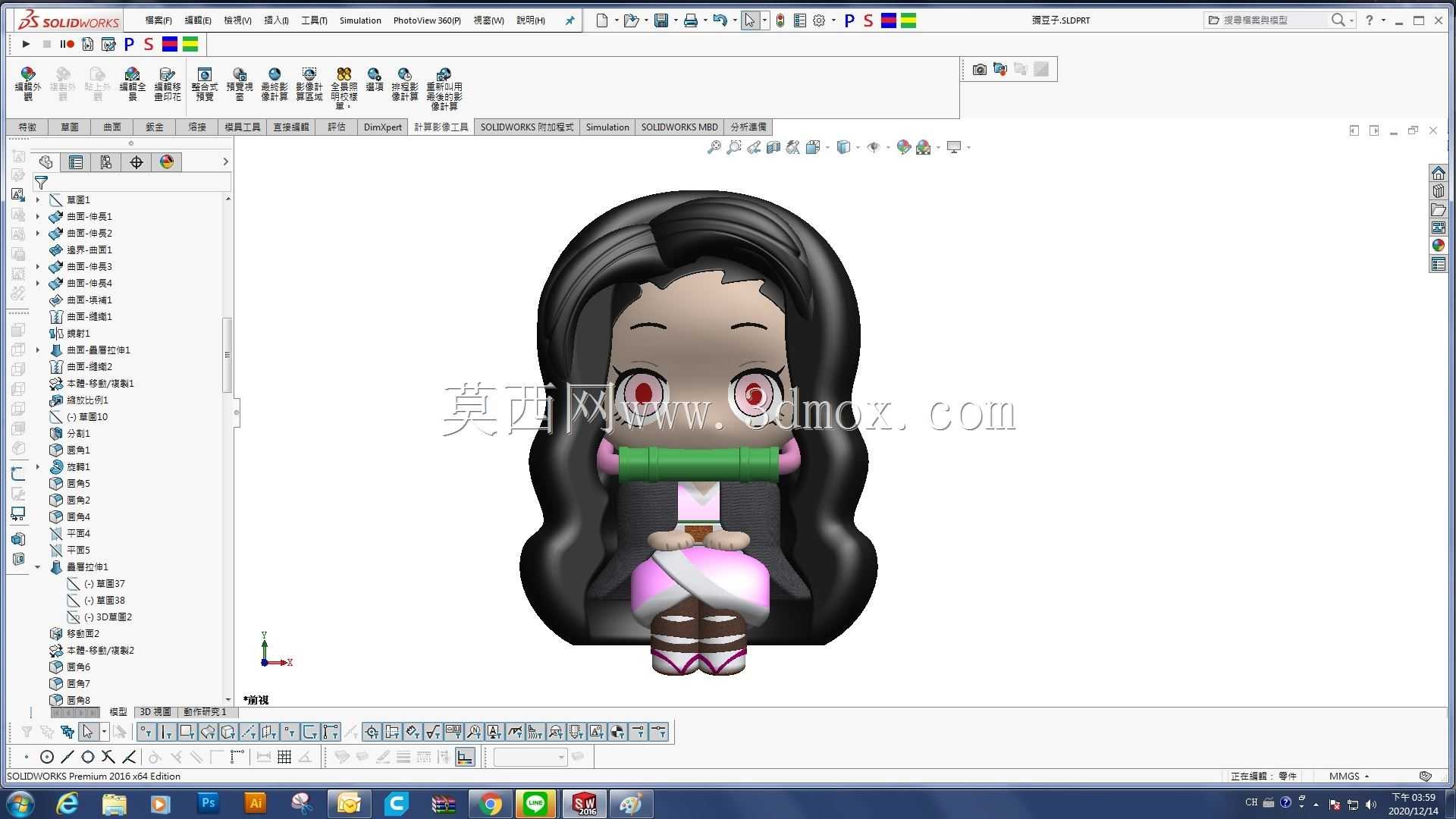
Task: Expand the 旋轉1 feature node
Action: click(38, 467)
